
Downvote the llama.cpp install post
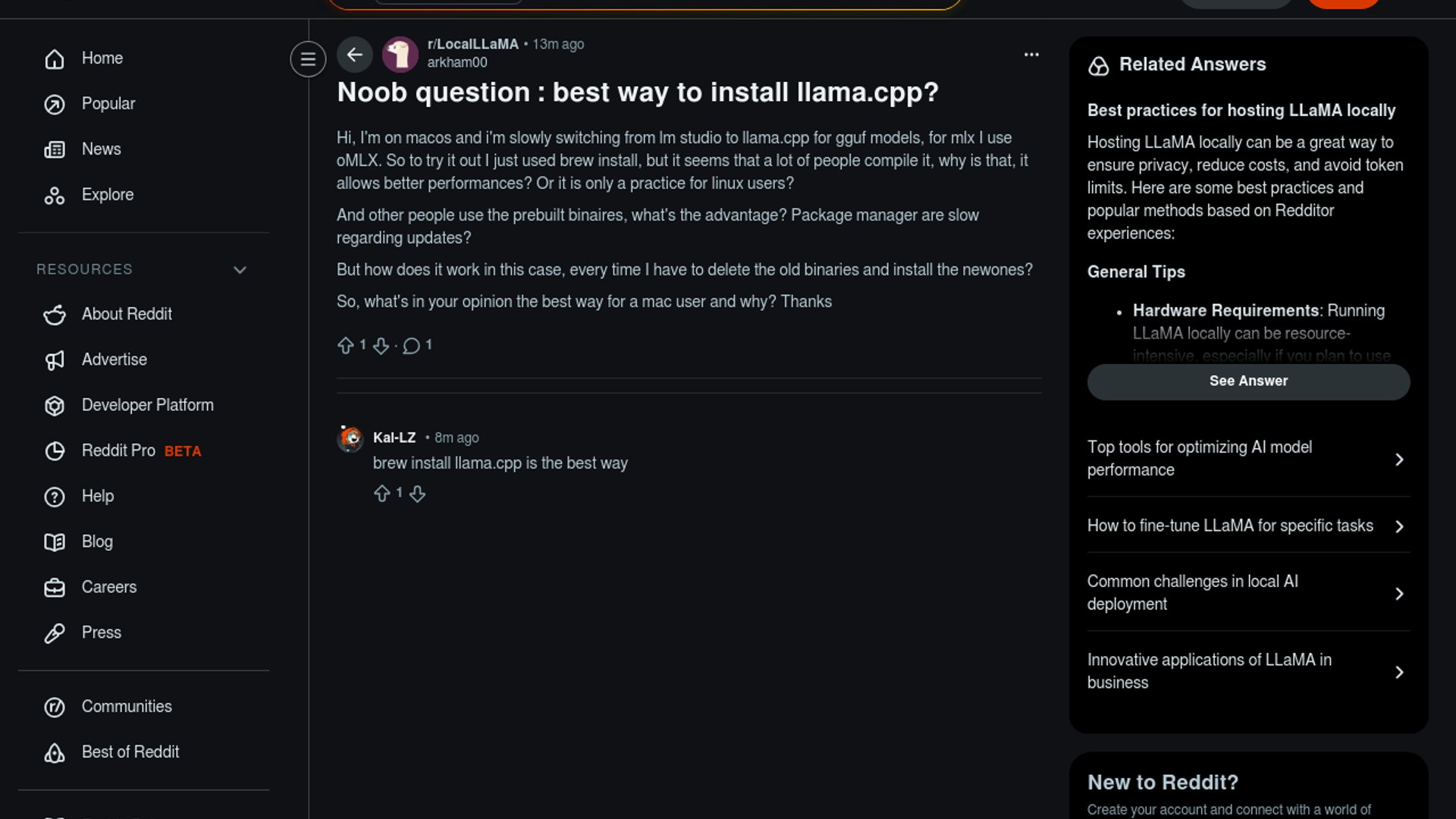click(381, 346)
